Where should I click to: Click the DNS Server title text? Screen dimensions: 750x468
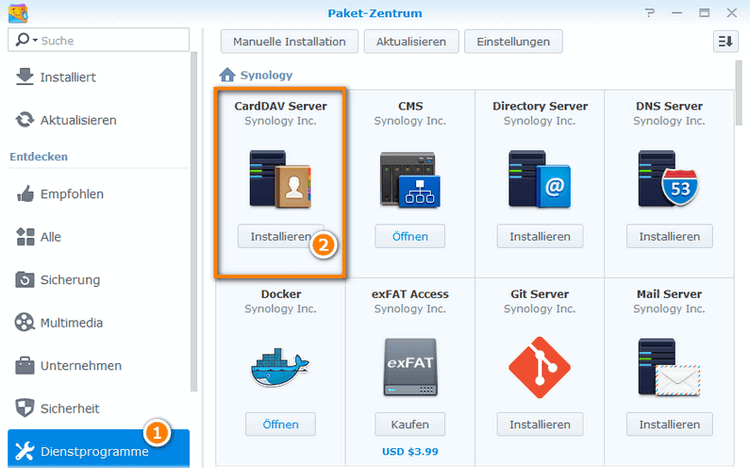tap(669, 106)
